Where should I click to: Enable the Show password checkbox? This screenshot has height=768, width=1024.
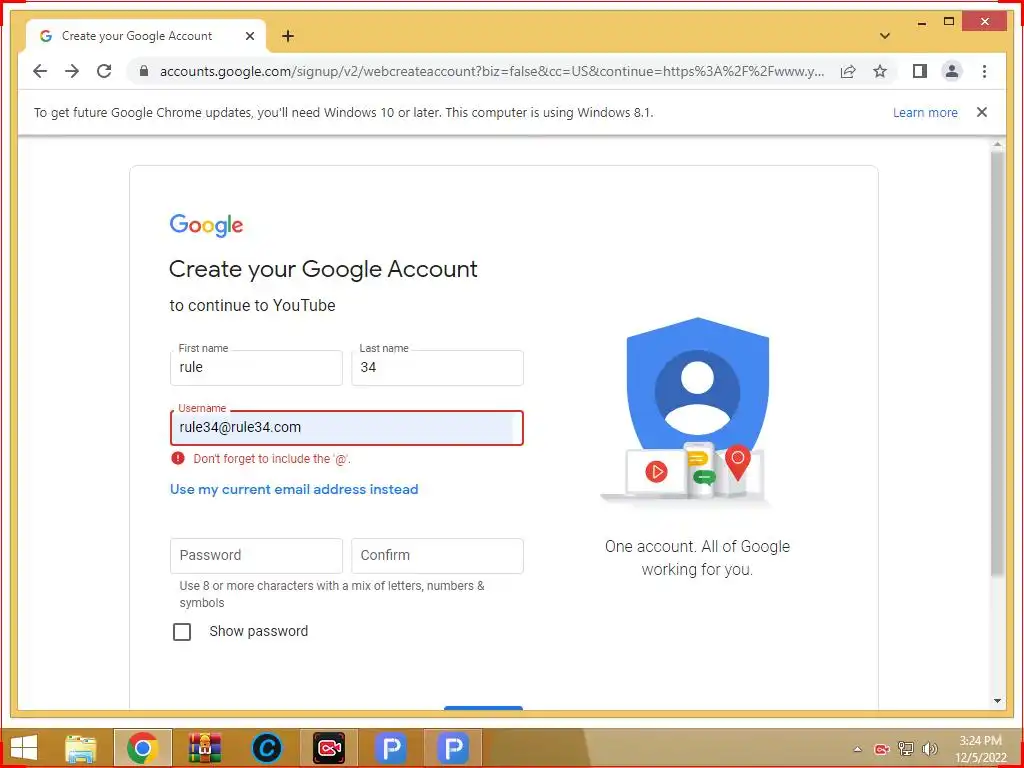click(182, 632)
